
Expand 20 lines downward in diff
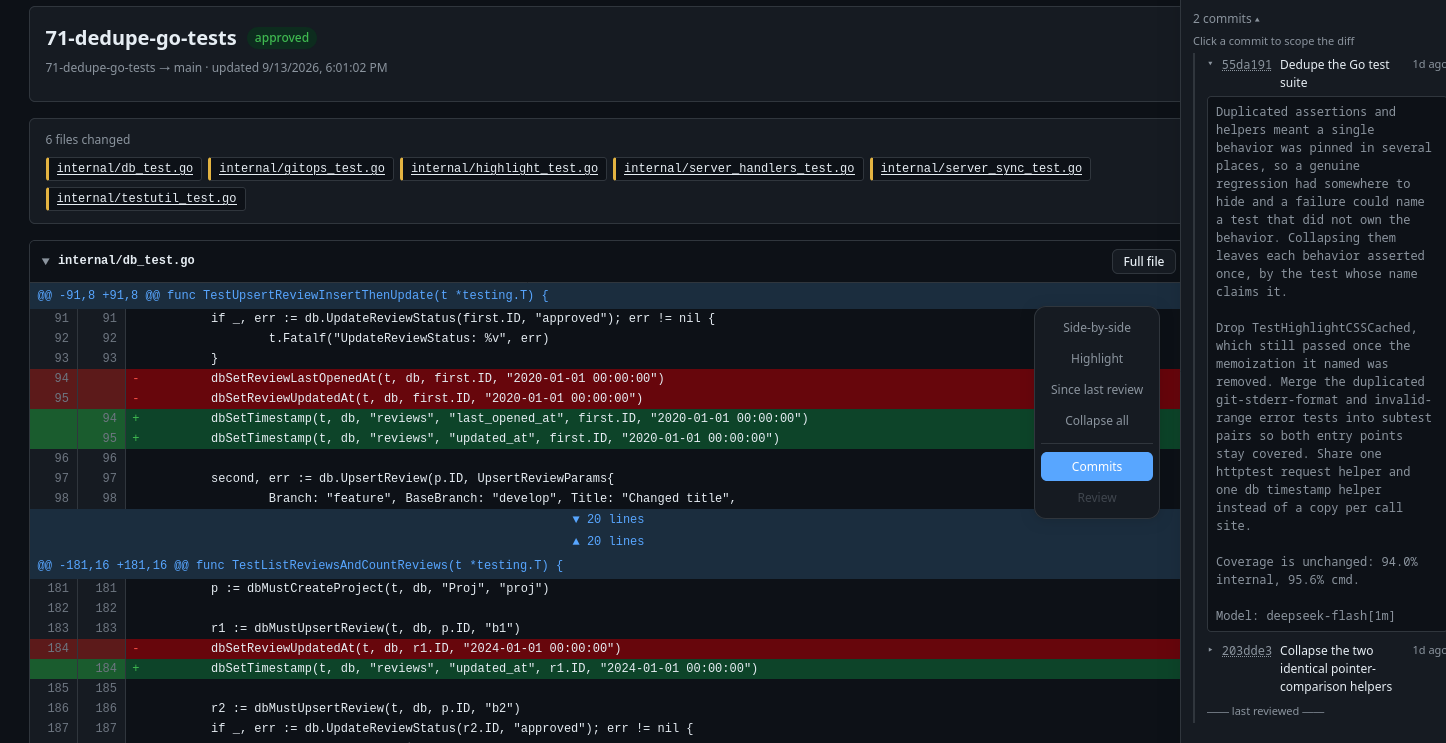pos(607,520)
